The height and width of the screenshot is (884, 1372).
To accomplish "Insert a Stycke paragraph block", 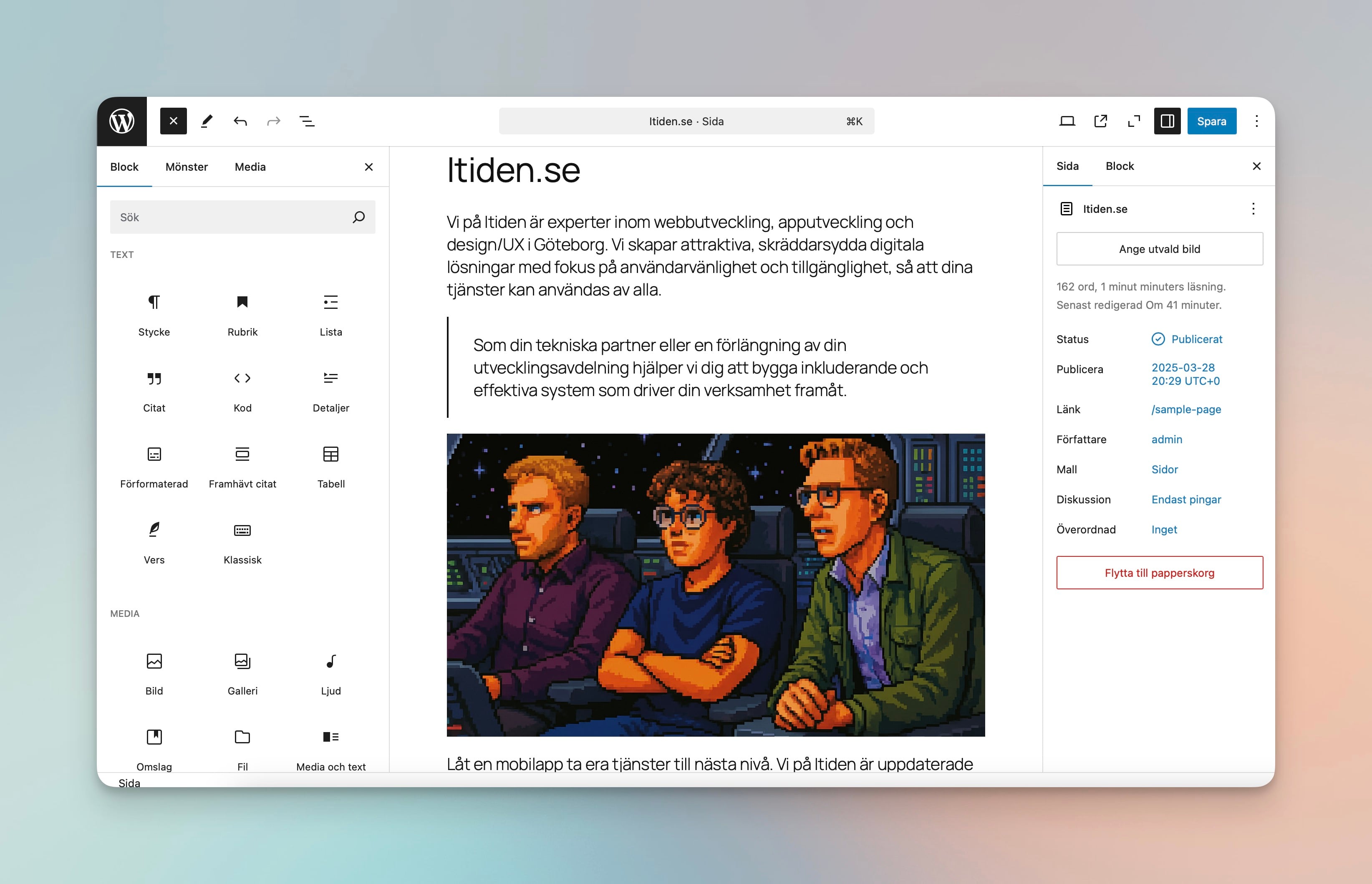I will 154,315.
